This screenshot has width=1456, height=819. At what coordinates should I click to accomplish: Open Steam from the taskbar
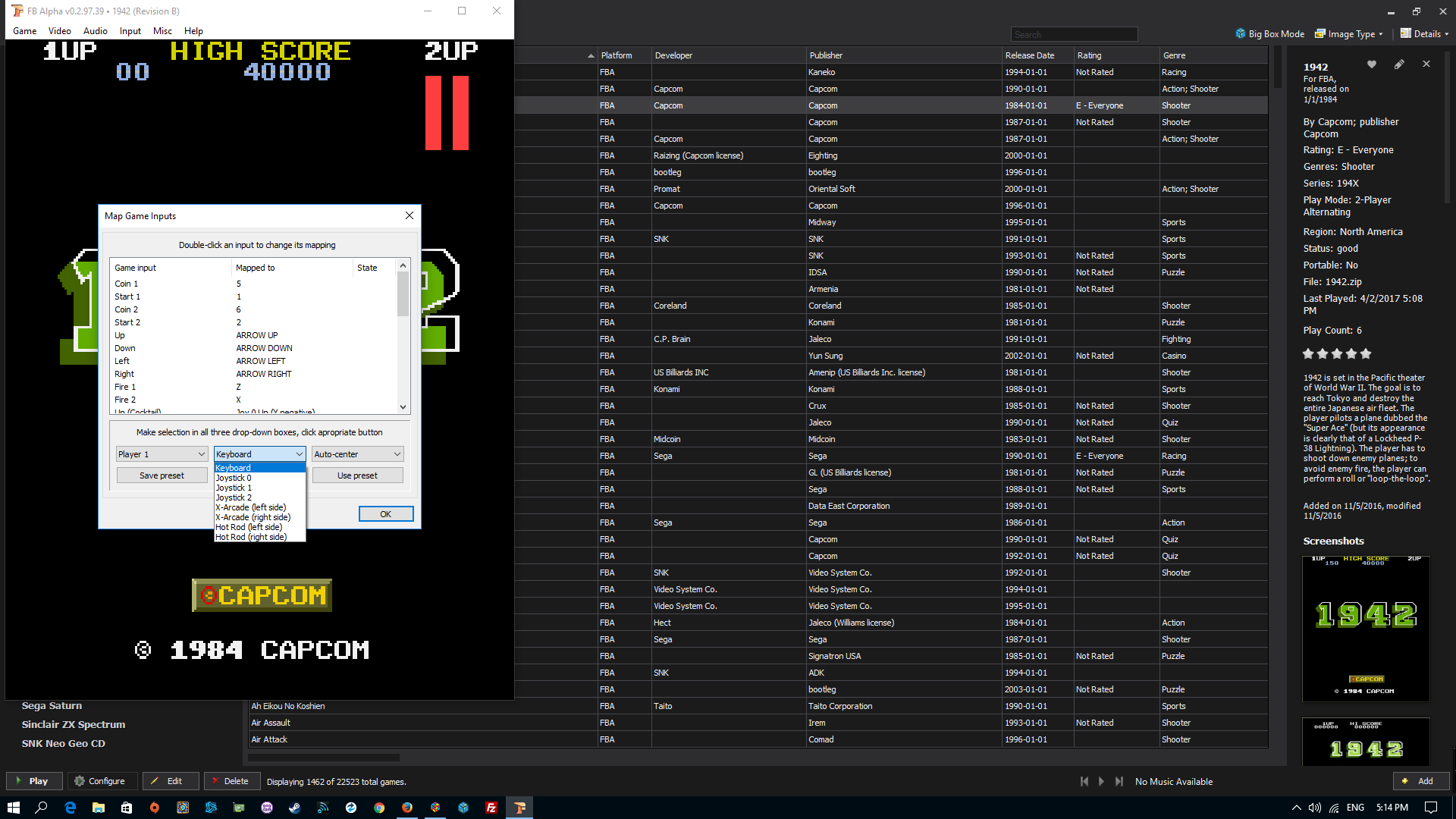pyautogui.click(x=294, y=808)
